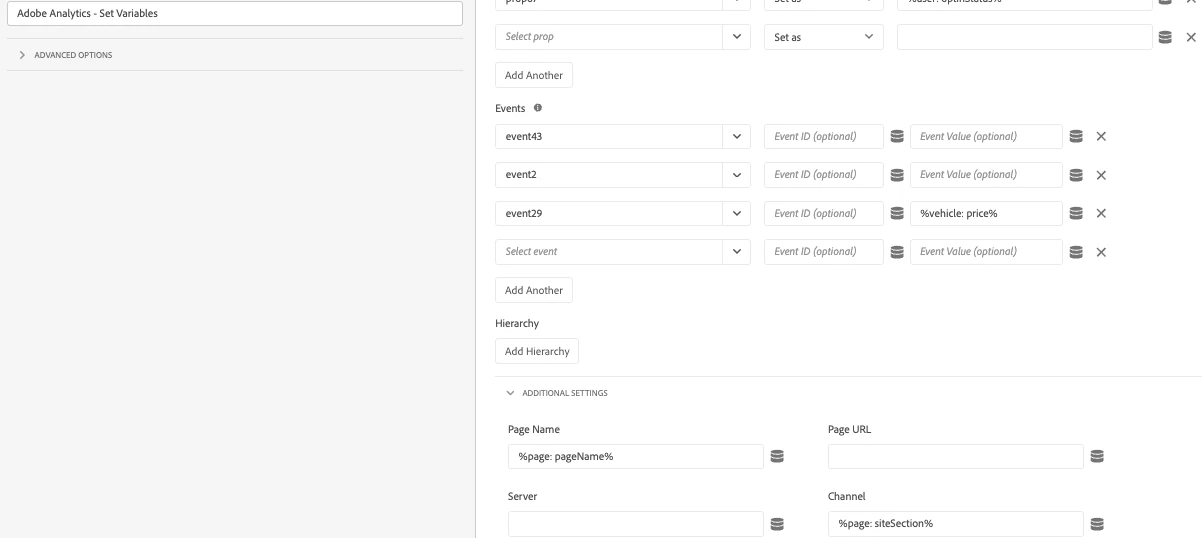Image resolution: width=1202 pixels, height=538 pixels.
Task: Focus the Select event Event Value field
Action: click(986, 252)
